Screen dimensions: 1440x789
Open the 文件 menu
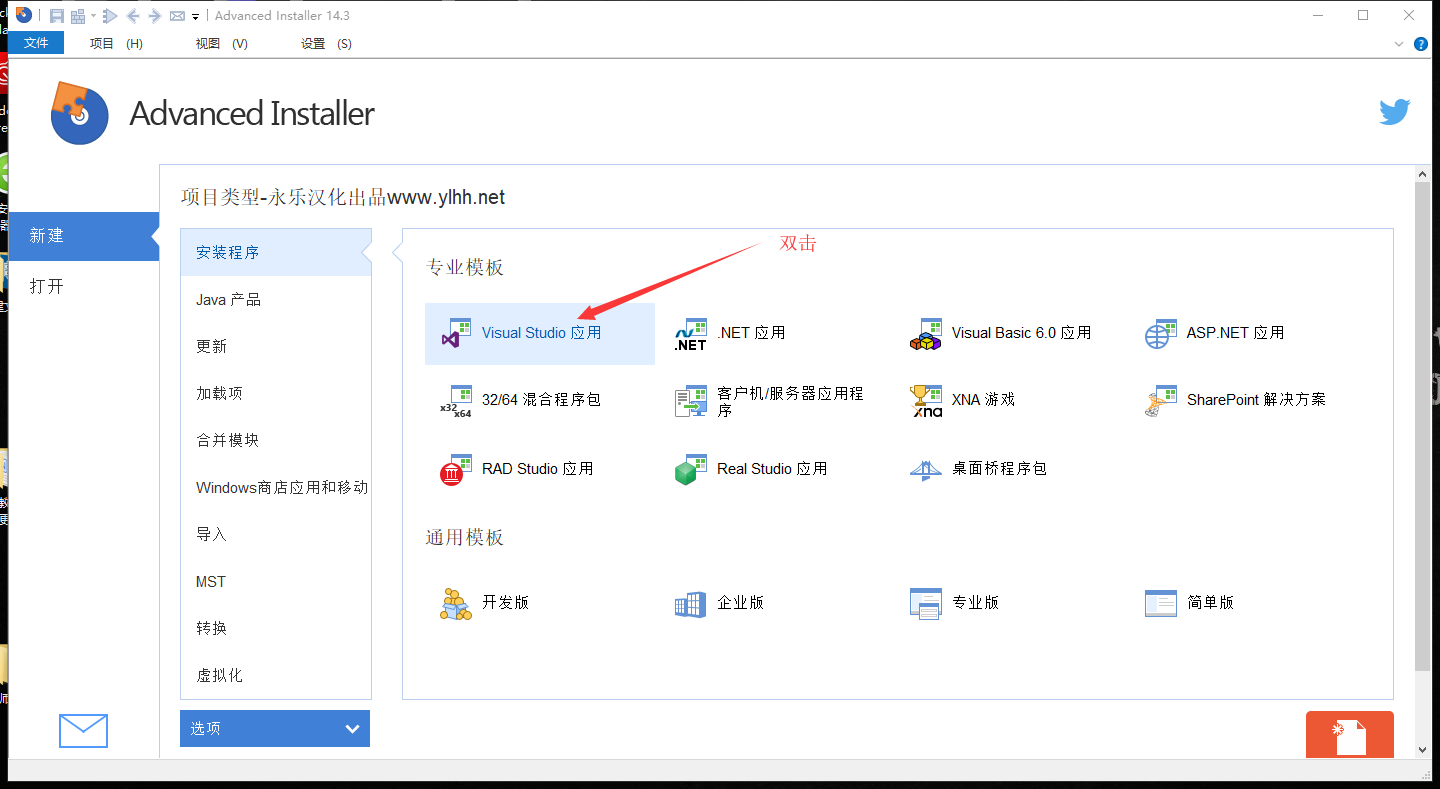[36, 43]
